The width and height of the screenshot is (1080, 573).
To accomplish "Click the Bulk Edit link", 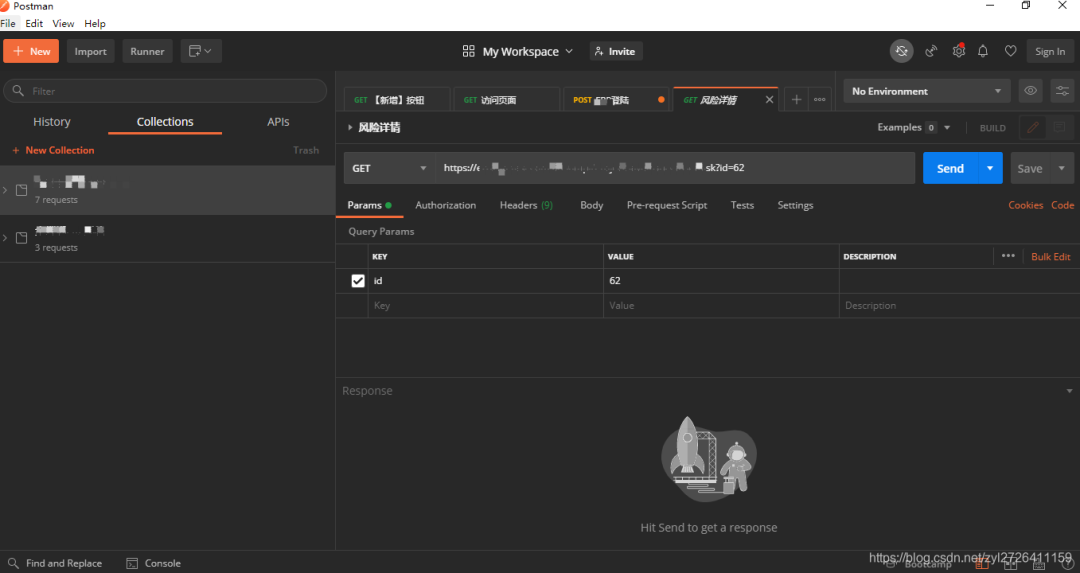I will (1050, 257).
